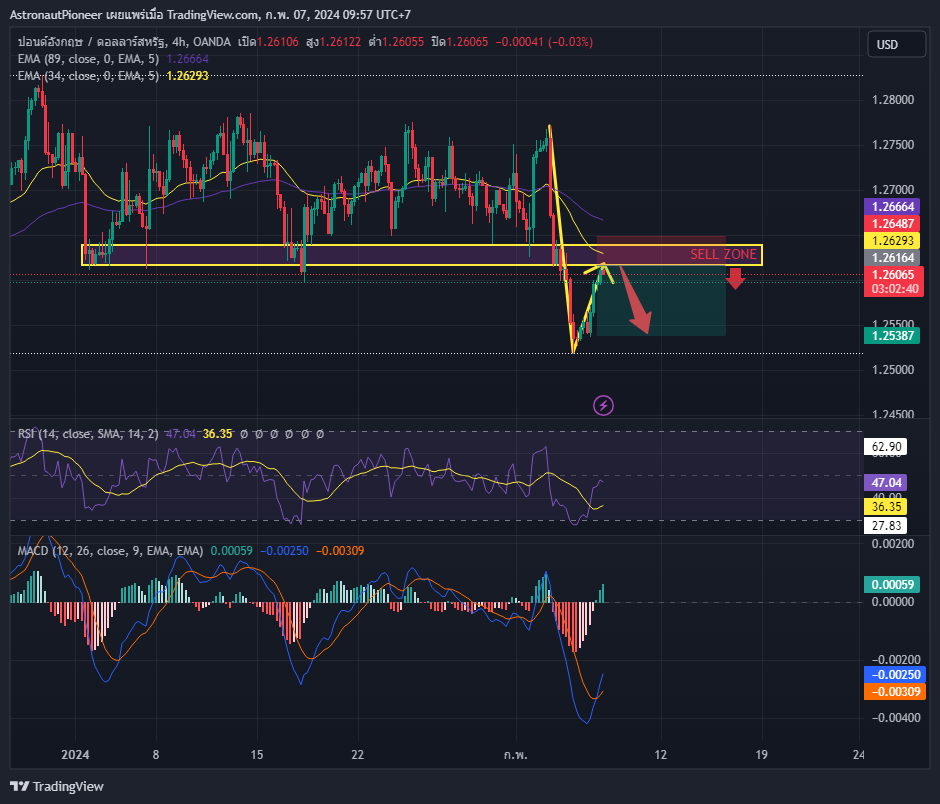This screenshot has width=940, height=804.
Task: Click the 1.26487 red price label
Action: pos(892,224)
